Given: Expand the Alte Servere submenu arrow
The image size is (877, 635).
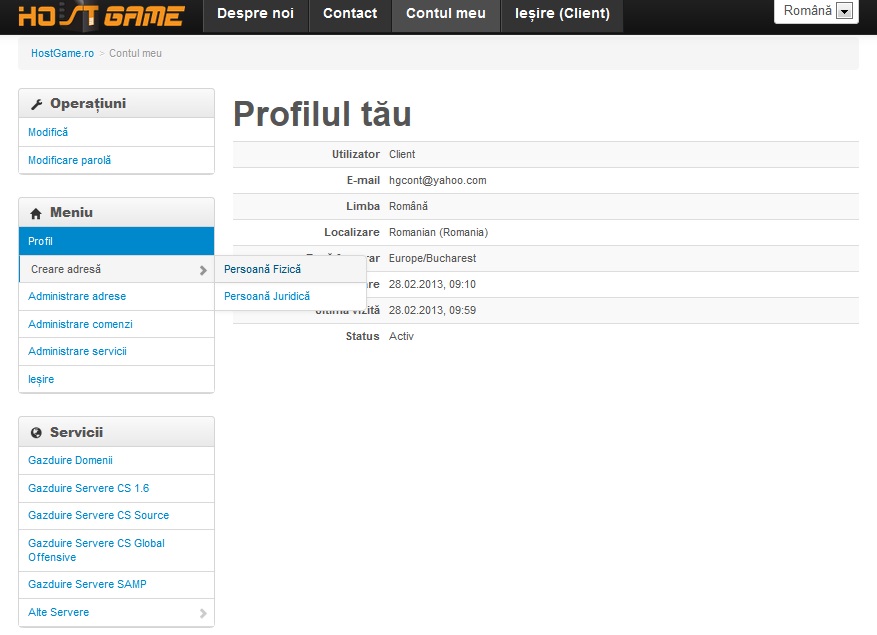Looking at the screenshot, I should pyautogui.click(x=203, y=613).
